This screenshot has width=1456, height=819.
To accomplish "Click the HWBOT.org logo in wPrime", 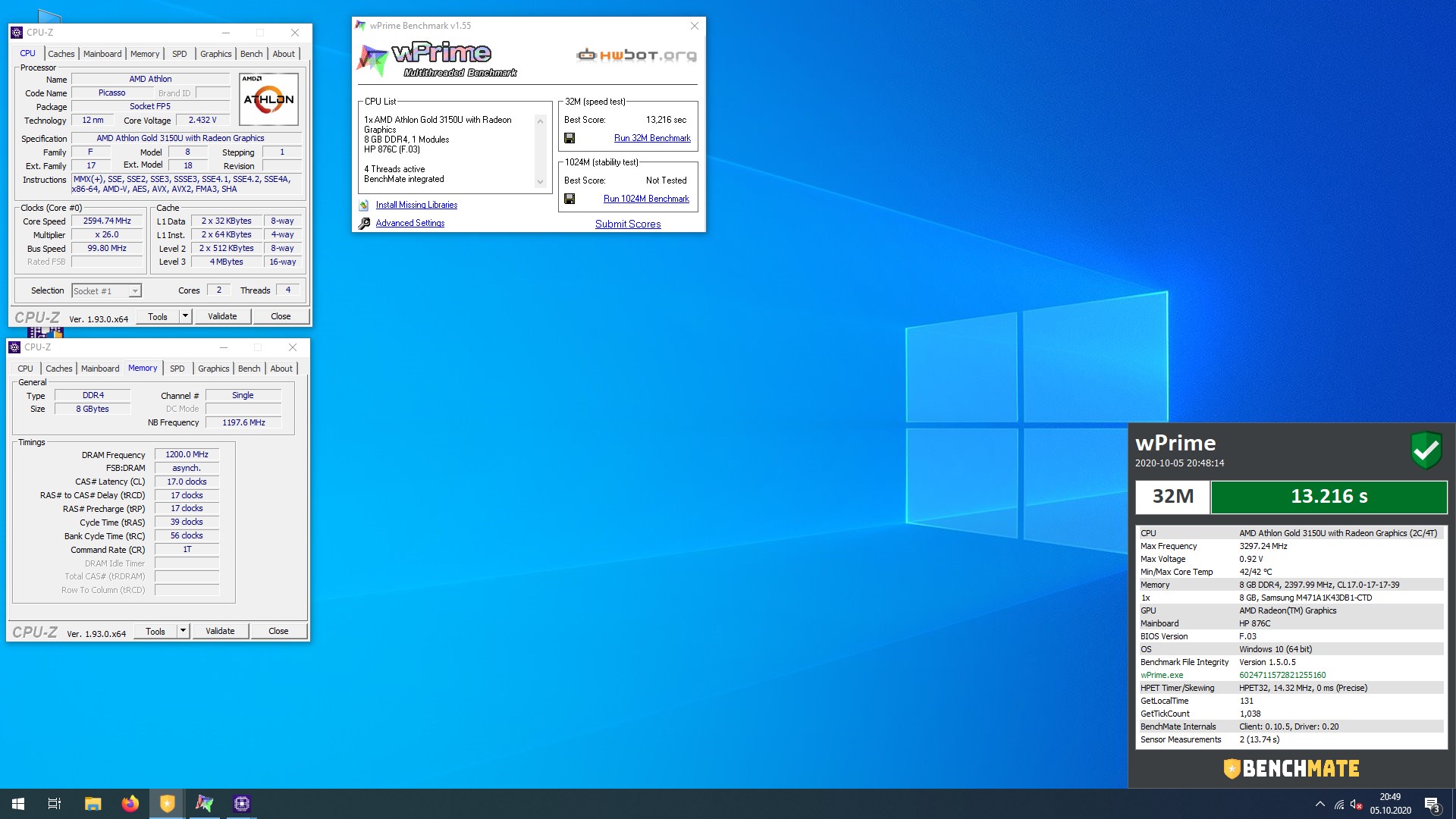I will pyautogui.click(x=636, y=55).
